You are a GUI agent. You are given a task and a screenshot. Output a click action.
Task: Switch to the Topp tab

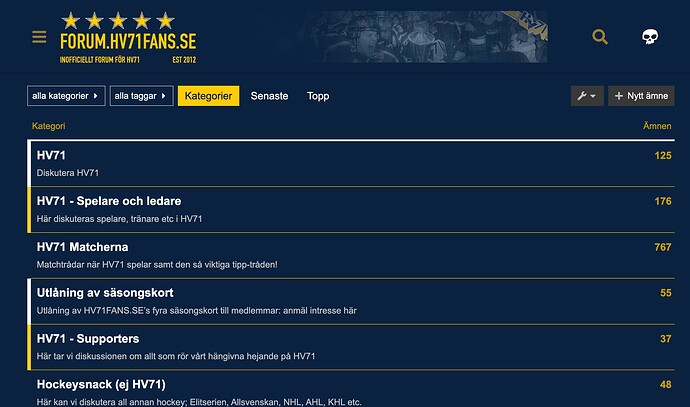318,96
